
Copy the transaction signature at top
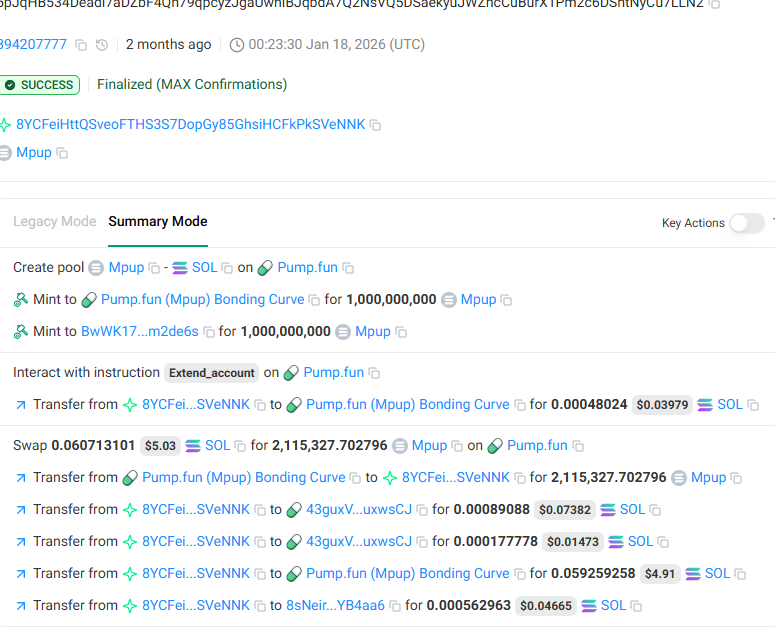click(714, 4)
